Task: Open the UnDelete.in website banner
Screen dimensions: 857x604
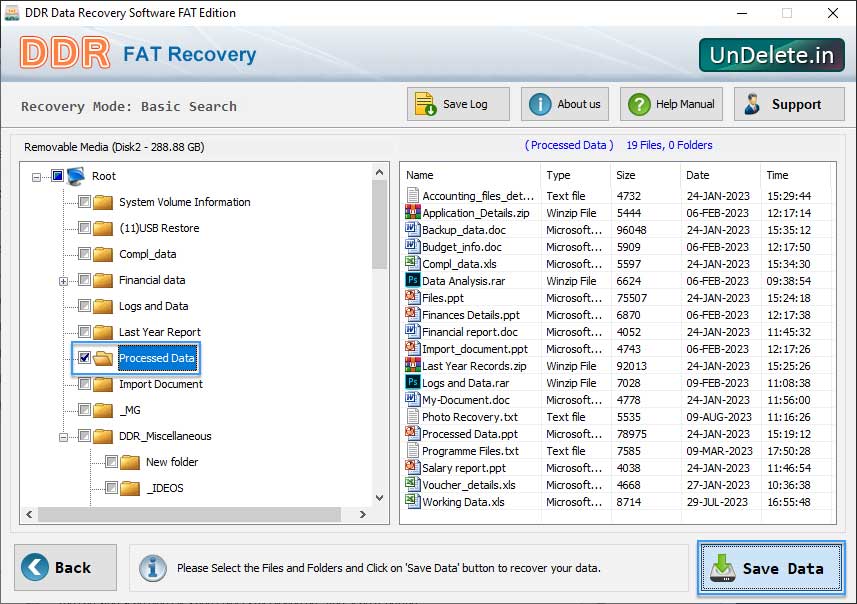Action: [x=772, y=55]
